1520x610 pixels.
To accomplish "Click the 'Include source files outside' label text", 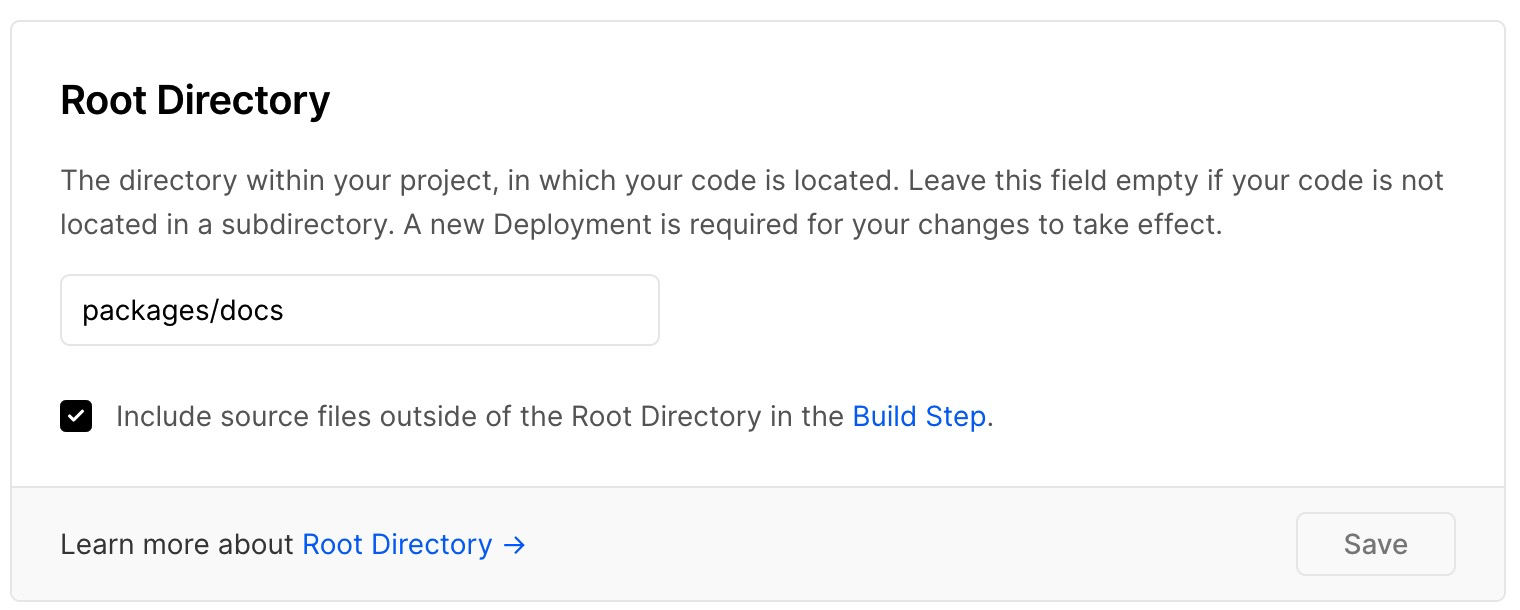I will [300, 416].
